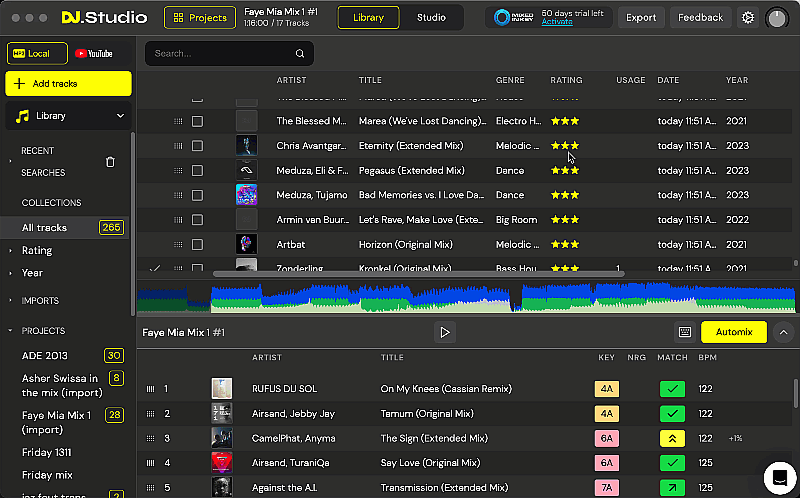Screen dimensions: 800x498
Task: Delete recent searches with trash icon
Action: tap(110, 162)
